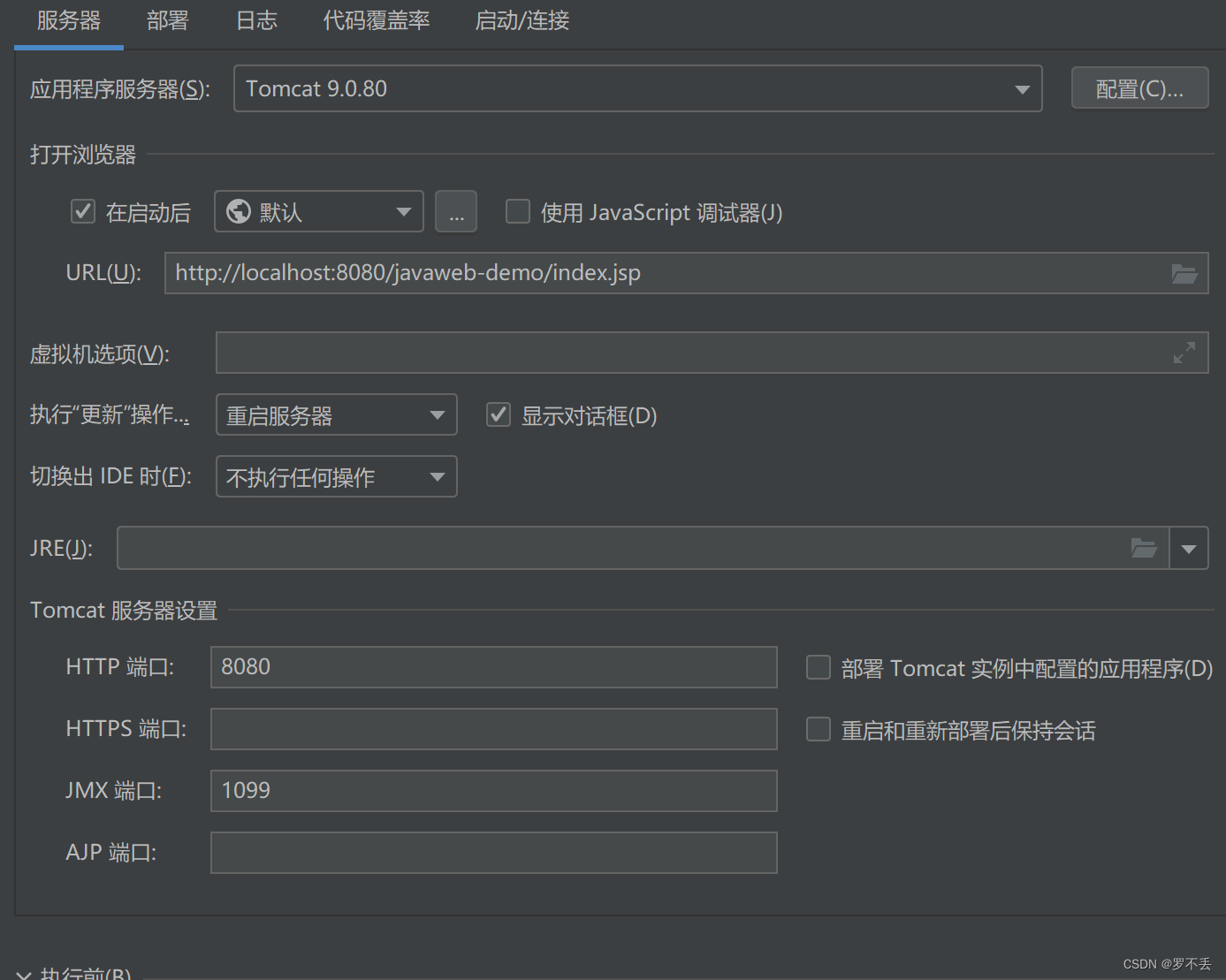
Task: Open the 启动/连接 tab
Action: tap(522, 20)
